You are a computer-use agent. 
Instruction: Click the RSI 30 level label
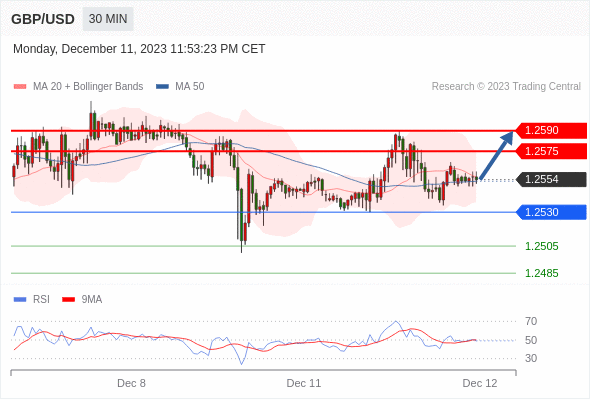tap(531, 358)
